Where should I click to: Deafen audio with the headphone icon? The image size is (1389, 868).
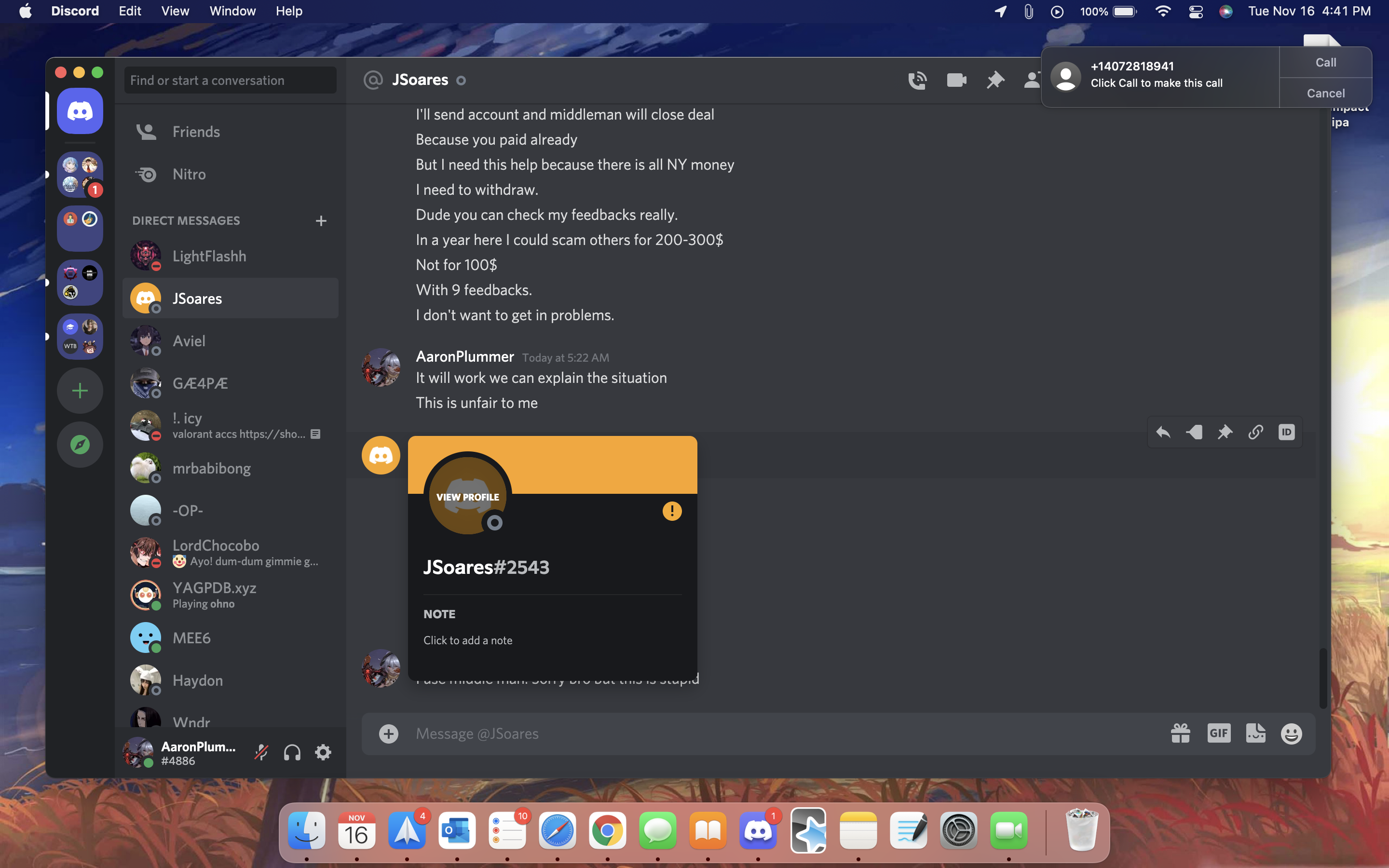292,752
